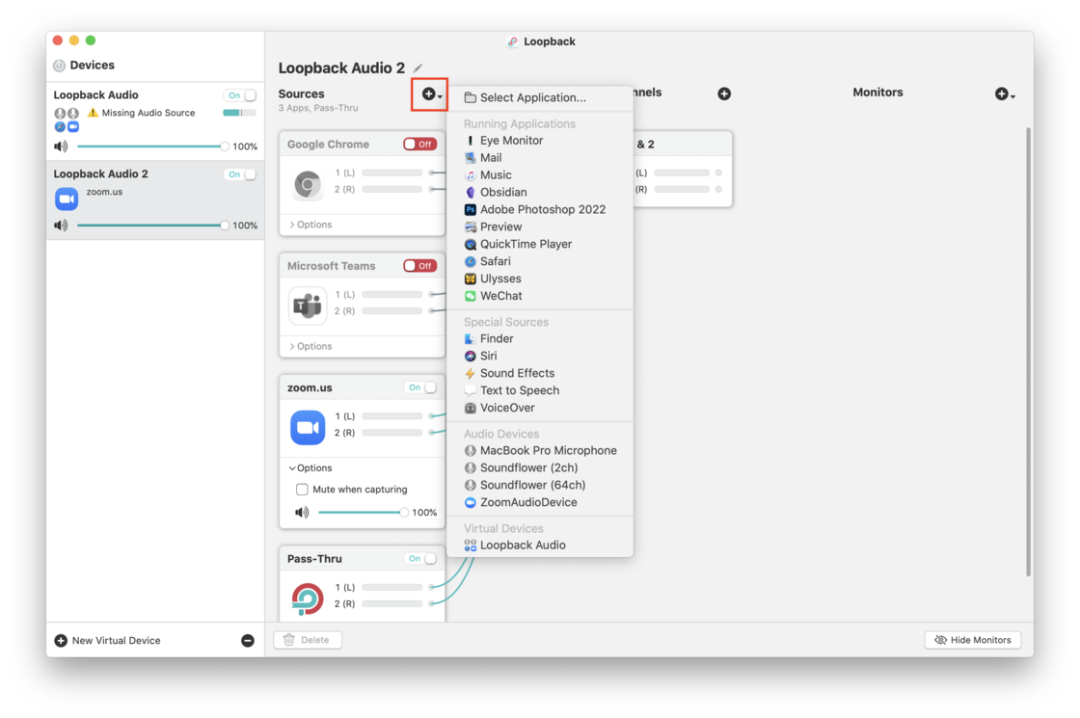Screen dimensions: 1080x718
Task: Click speaker icon in zoom.us options
Action: (x=302, y=512)
